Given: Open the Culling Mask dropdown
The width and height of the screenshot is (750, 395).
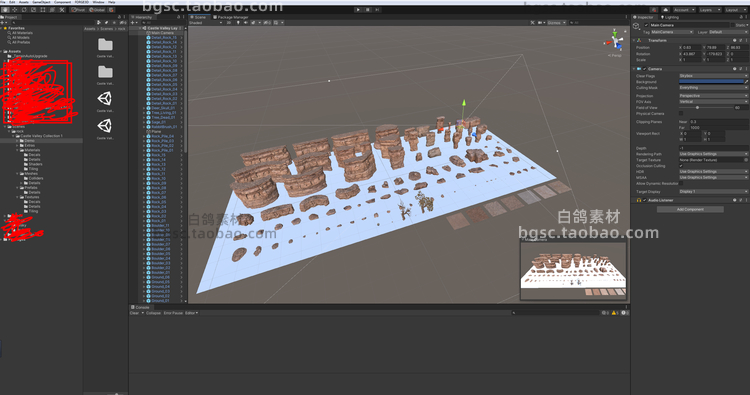Looking at the screenshot, I should click(x=713, y=88).
